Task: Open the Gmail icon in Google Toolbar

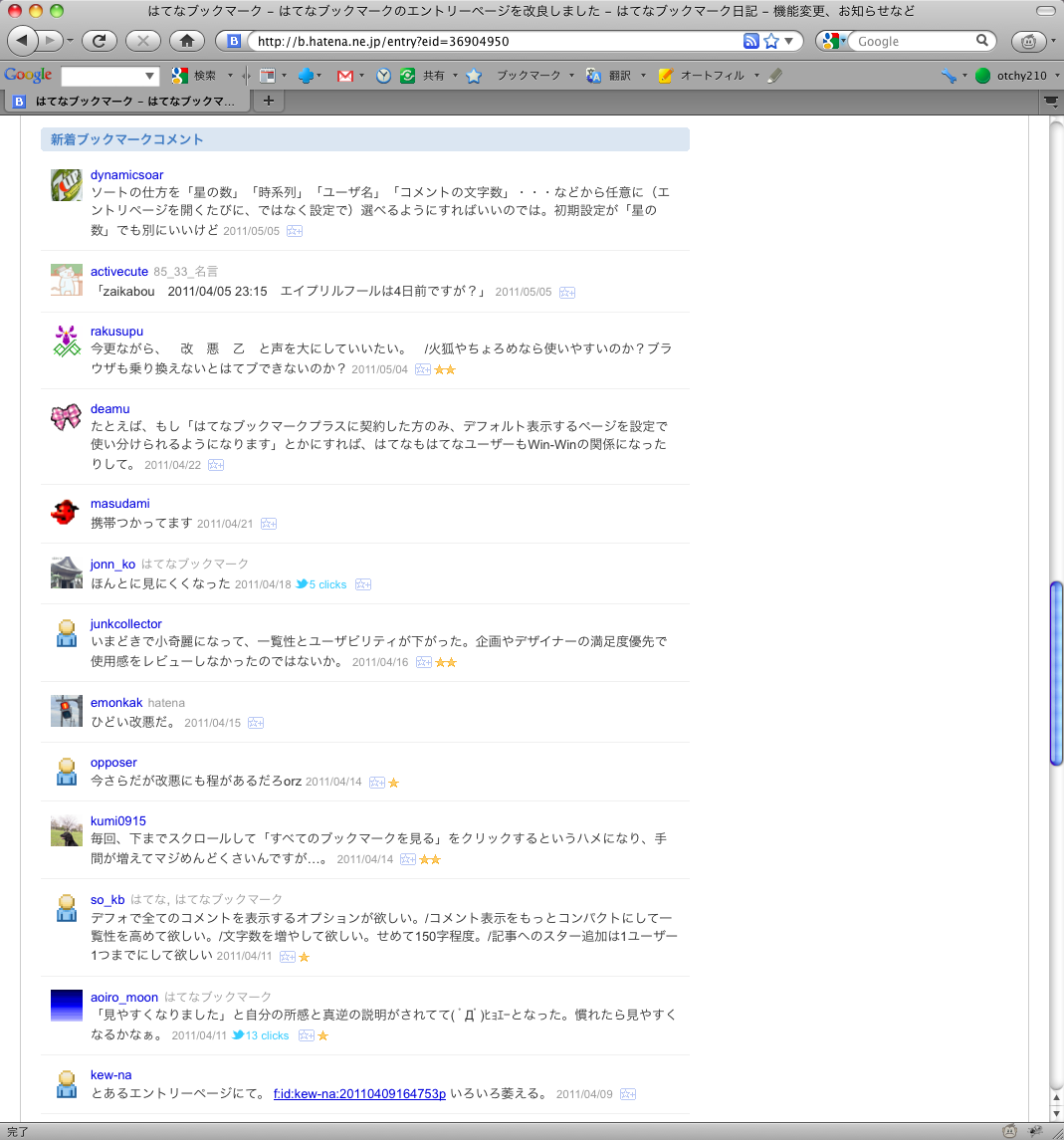Action: coord(345,76)
